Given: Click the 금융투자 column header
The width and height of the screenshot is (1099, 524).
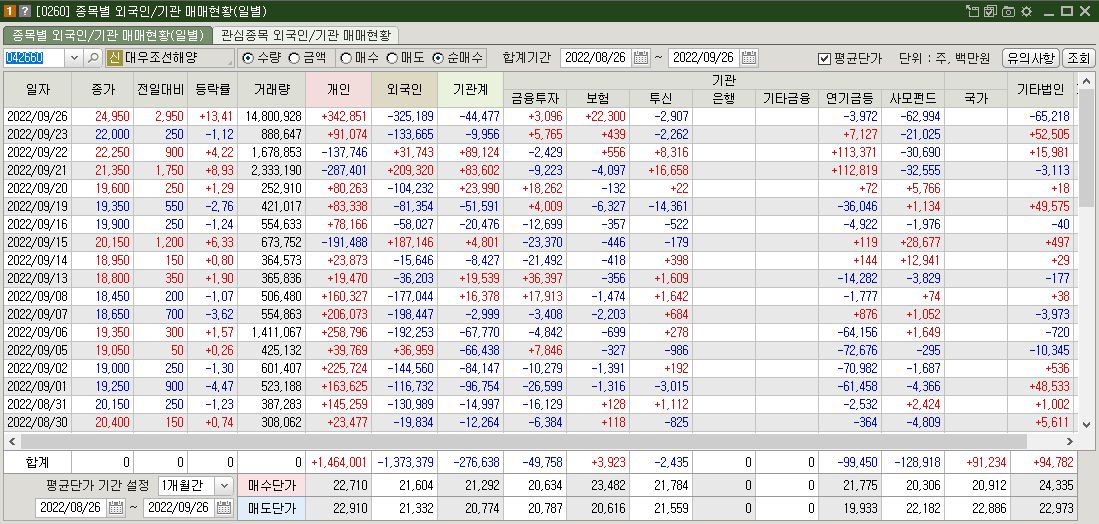Looking at the screenshot, I should 535,99.
